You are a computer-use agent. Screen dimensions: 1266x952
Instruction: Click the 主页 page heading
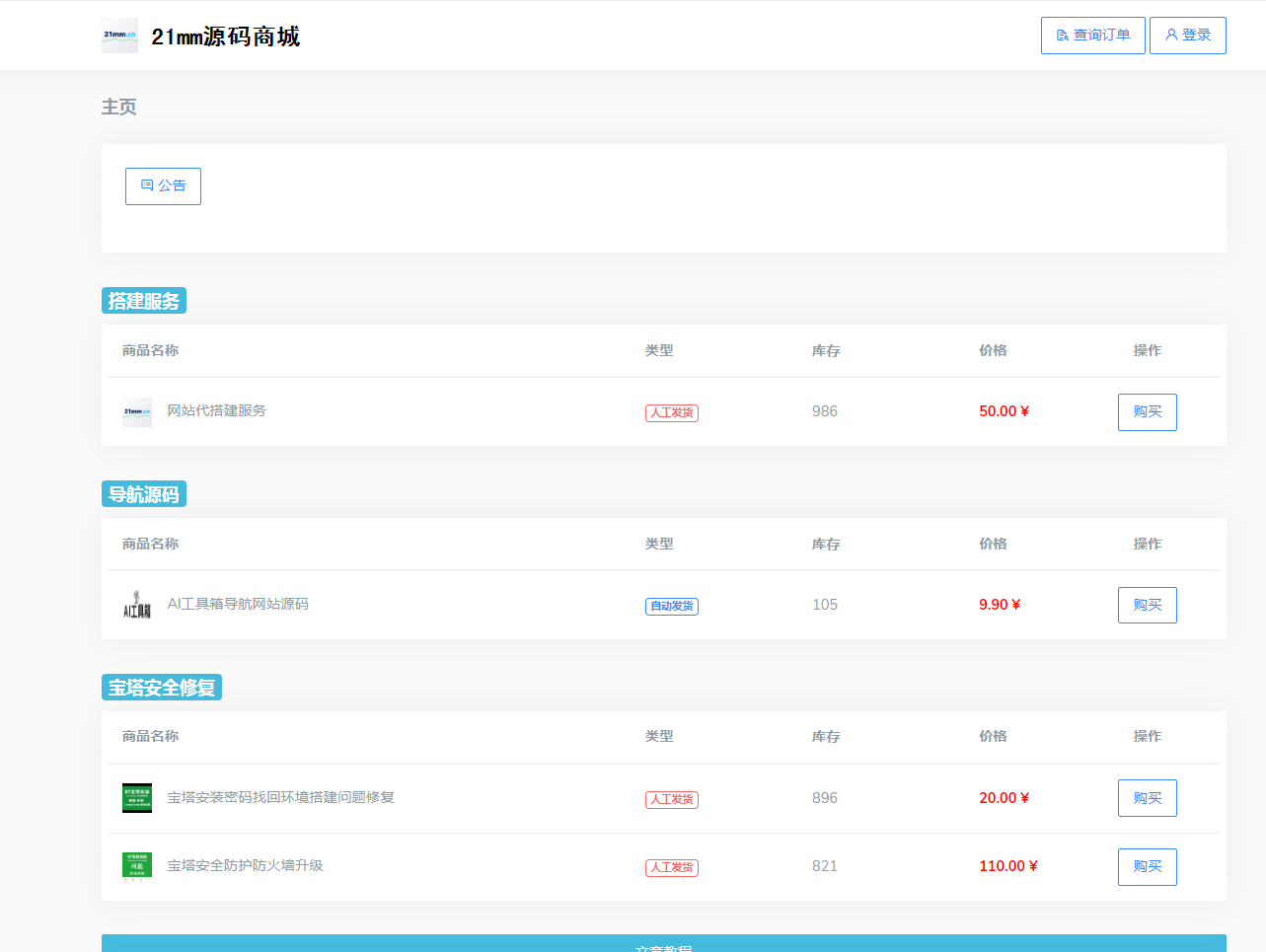tap(119, 107)
